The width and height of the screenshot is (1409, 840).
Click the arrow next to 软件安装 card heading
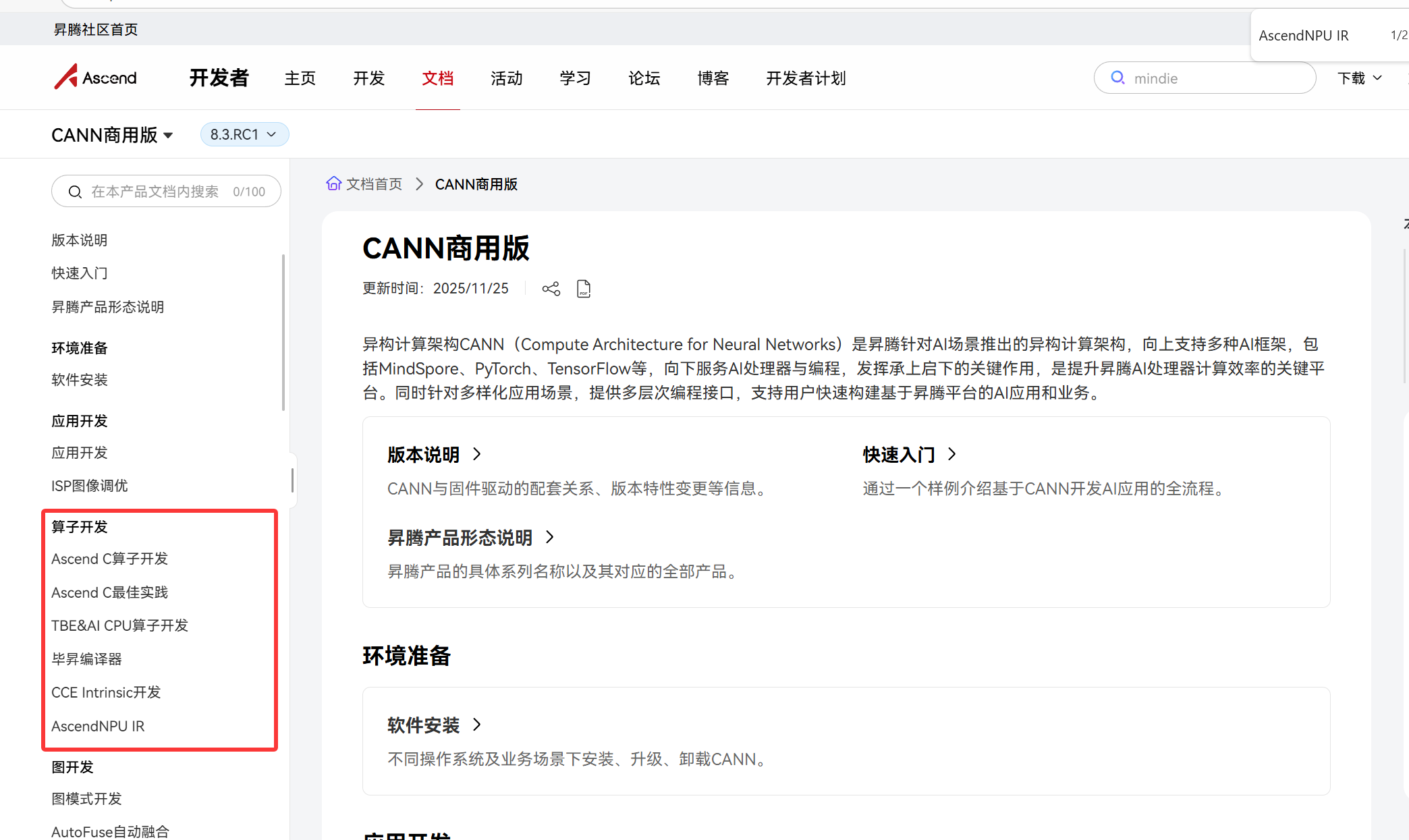click(x=477, y=725)
